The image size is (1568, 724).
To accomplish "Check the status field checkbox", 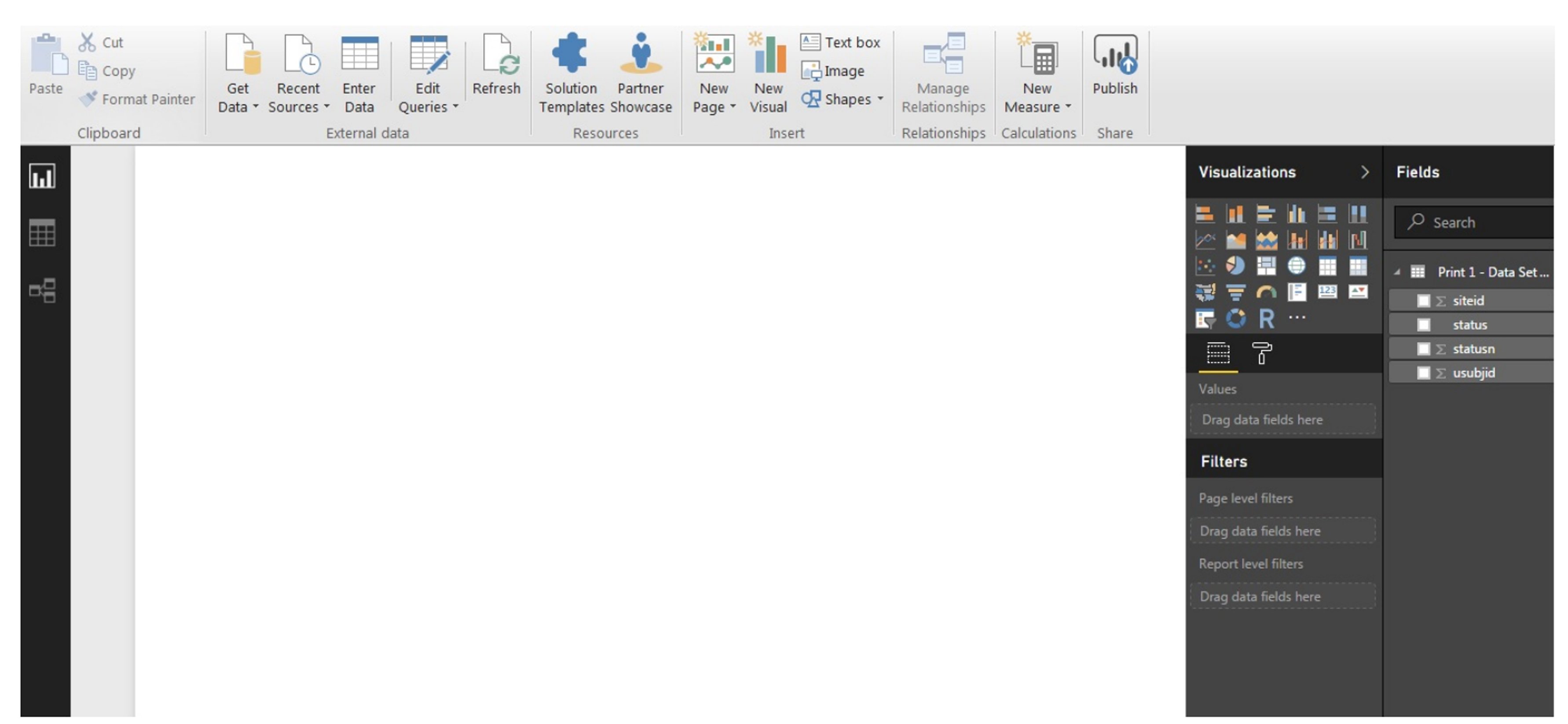I will tap(1424, 324).
